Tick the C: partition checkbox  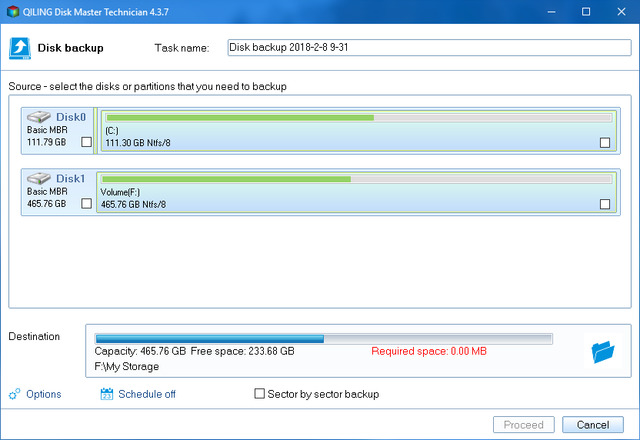click(604, 143)
